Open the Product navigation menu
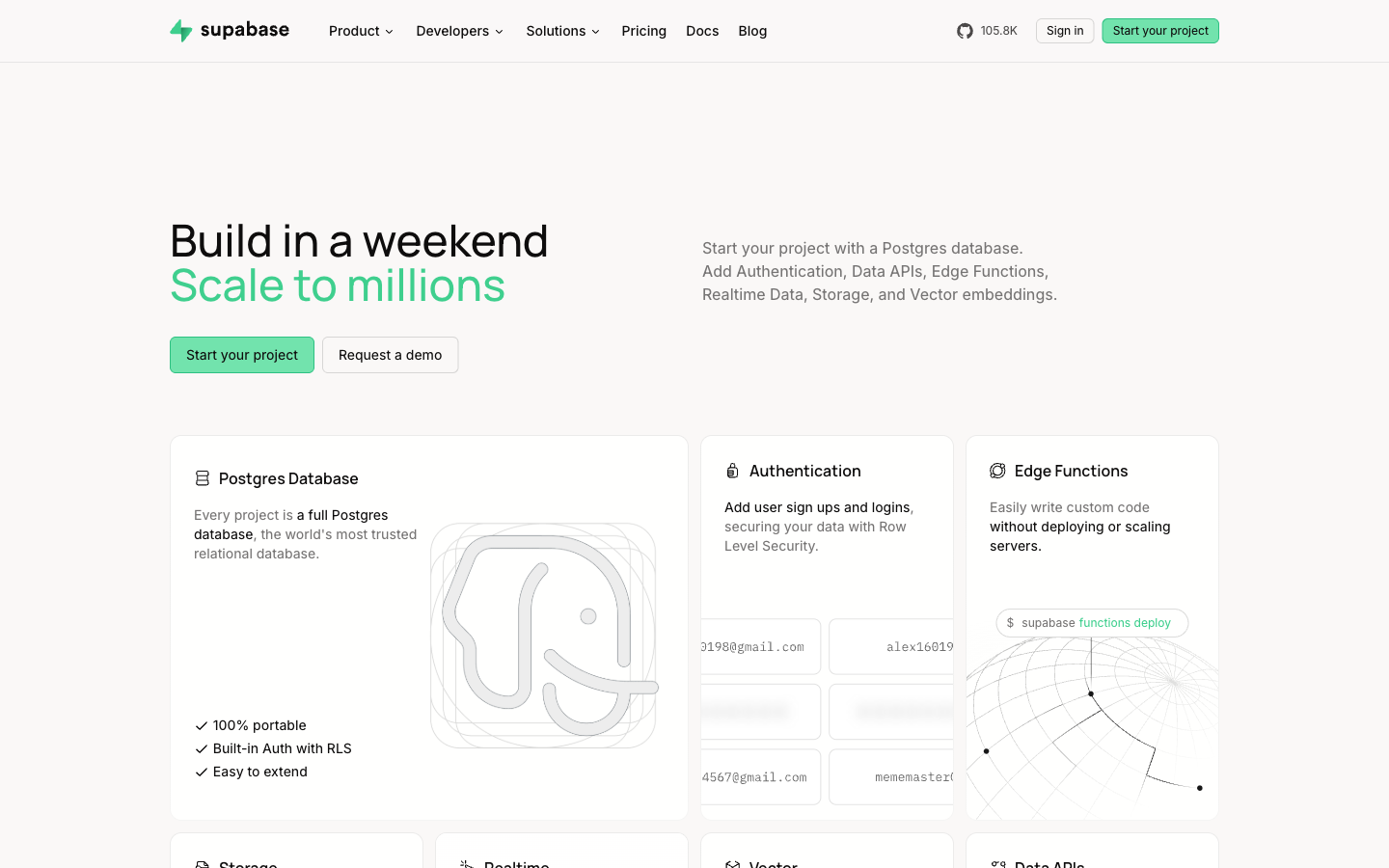This screenshot has width=1389, height=868. (x=362, y=31)
